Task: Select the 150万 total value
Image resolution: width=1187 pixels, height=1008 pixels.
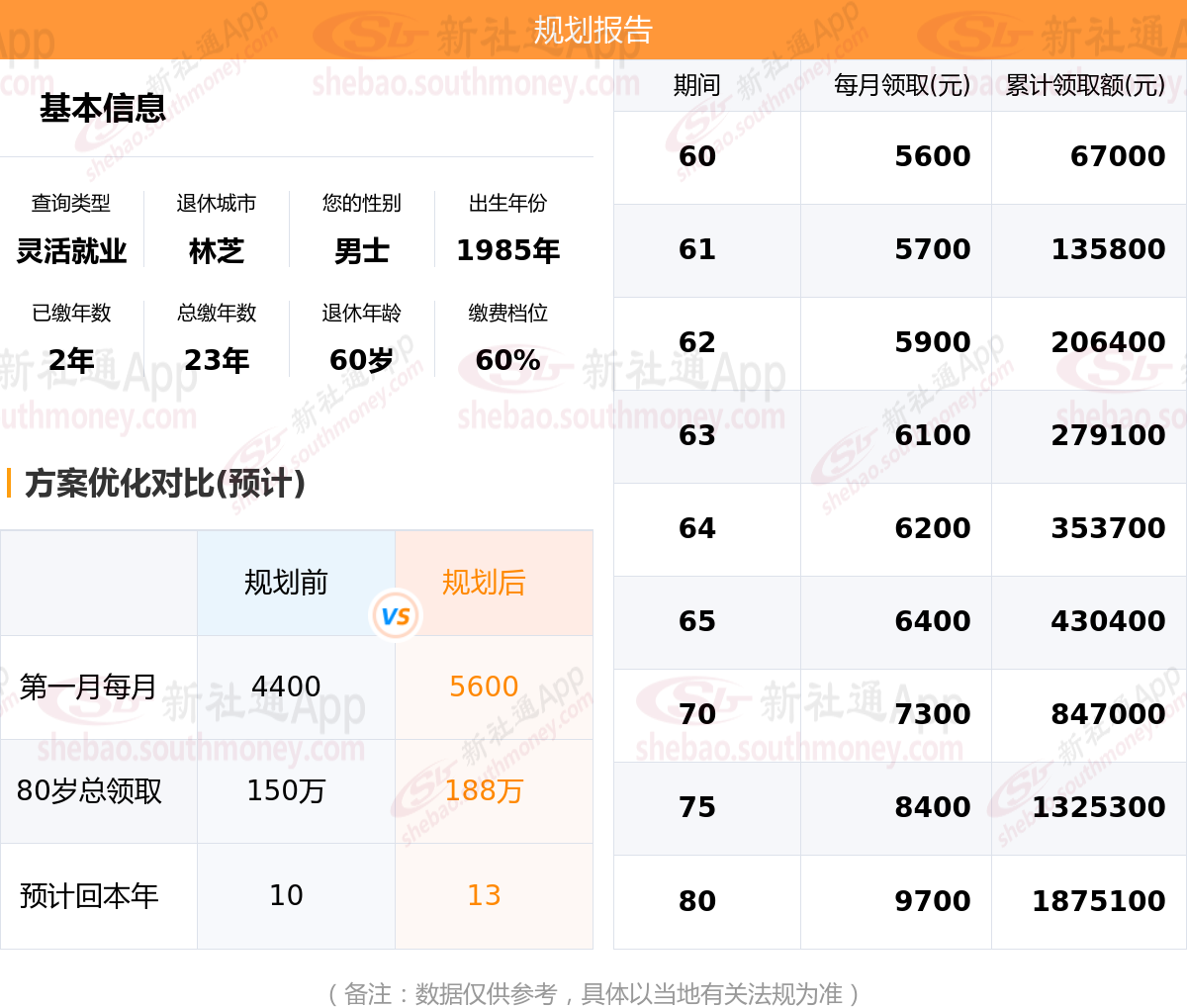Action: click(286, 791)
